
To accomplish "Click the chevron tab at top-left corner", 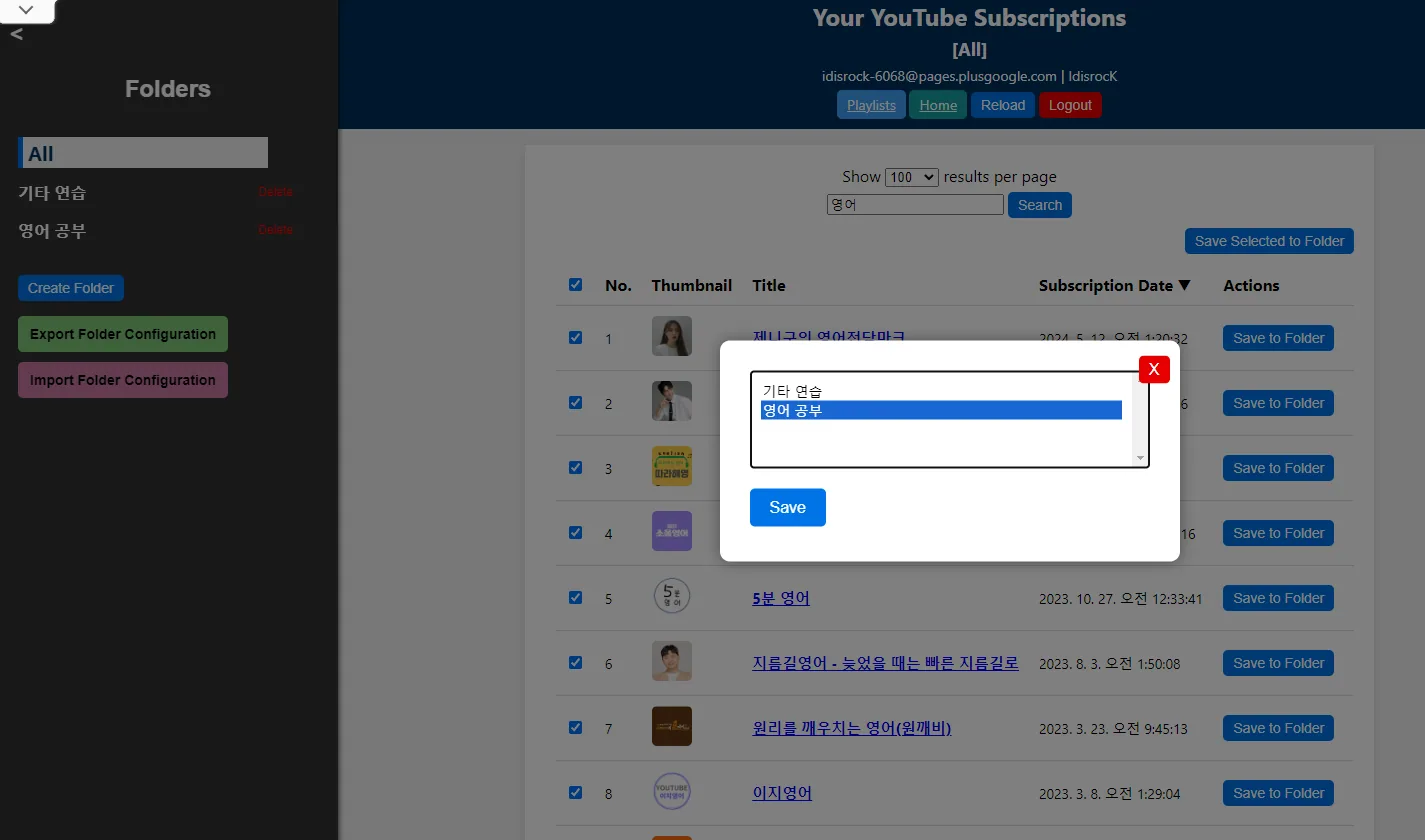I will click(27, 10).
